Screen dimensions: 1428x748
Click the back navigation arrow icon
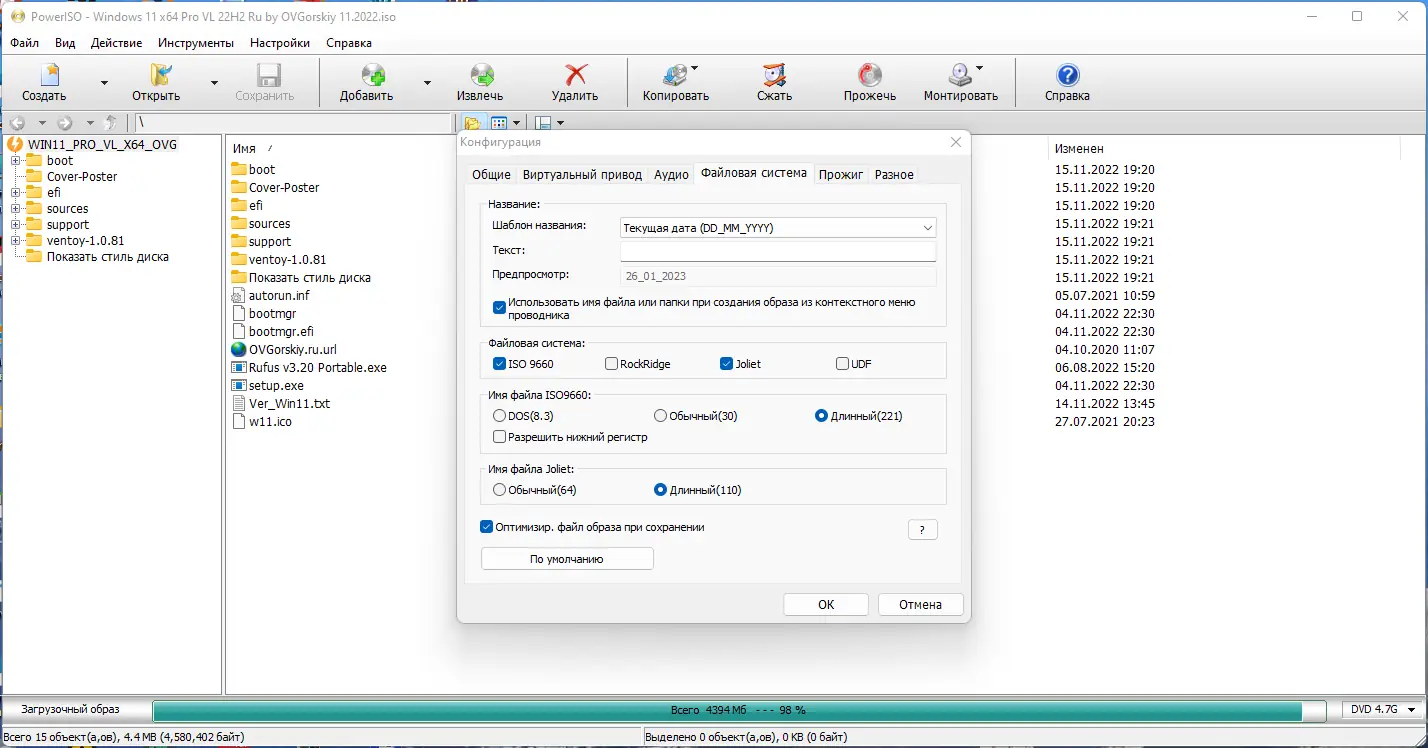click(x=17, y=123)
